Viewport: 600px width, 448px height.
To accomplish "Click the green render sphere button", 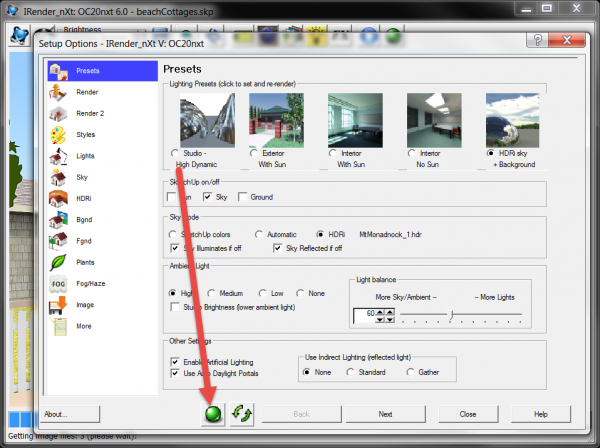I will pos(211,413).
